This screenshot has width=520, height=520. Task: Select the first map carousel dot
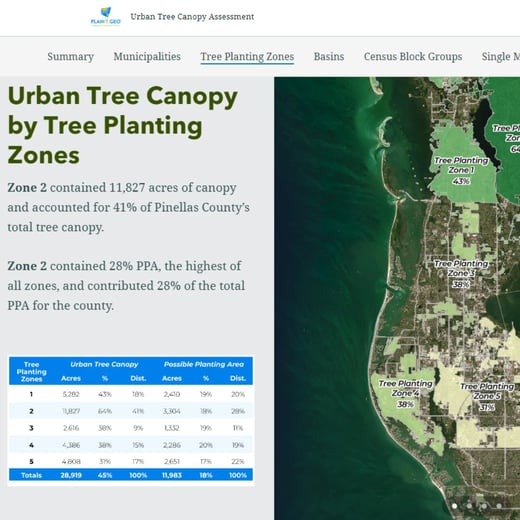[454, 506]
